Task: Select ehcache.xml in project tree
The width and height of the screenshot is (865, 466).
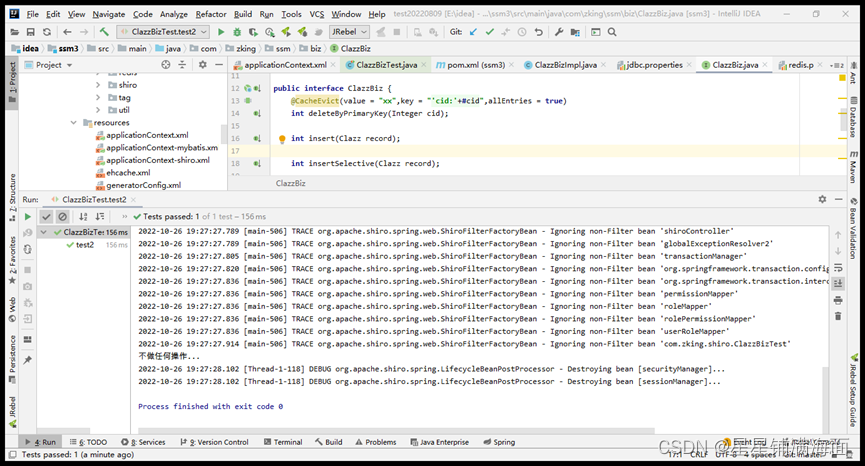Action: tap(123, 173)
